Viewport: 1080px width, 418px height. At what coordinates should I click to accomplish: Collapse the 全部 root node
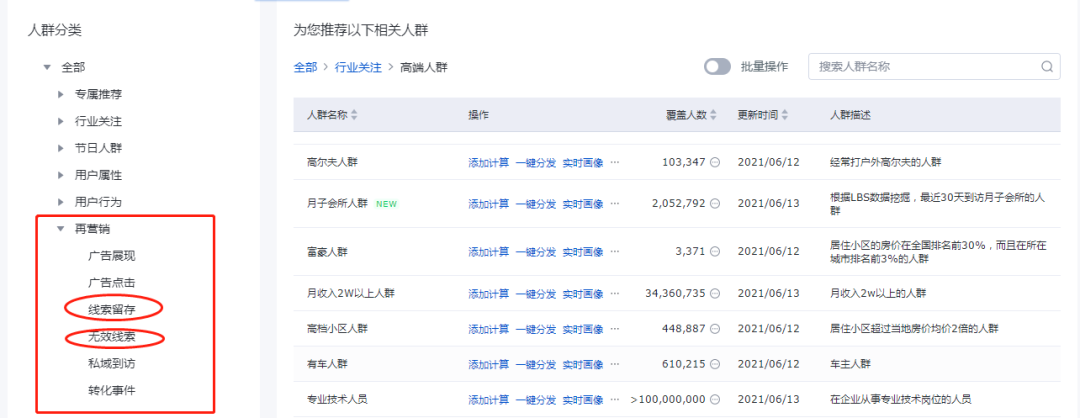coord(46,67)
